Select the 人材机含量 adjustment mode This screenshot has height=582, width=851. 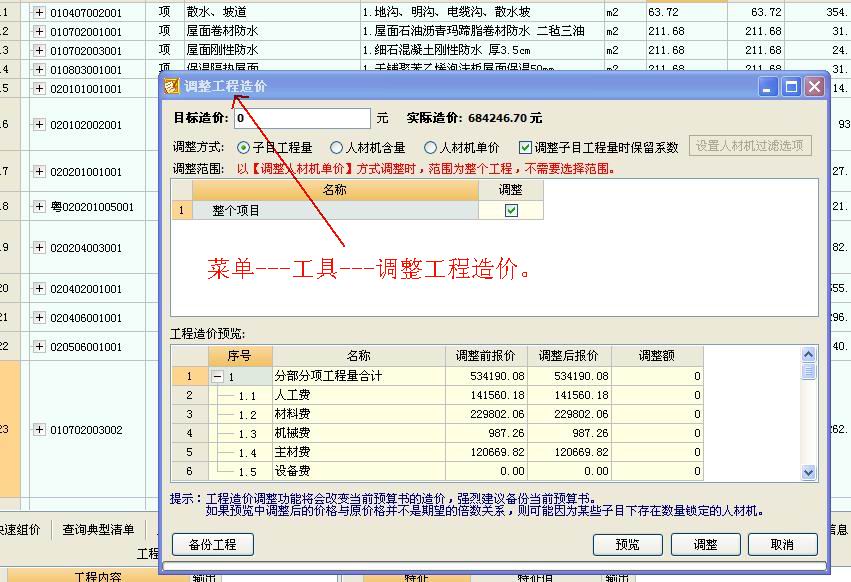pyautogui.click(x=336, y=148)
